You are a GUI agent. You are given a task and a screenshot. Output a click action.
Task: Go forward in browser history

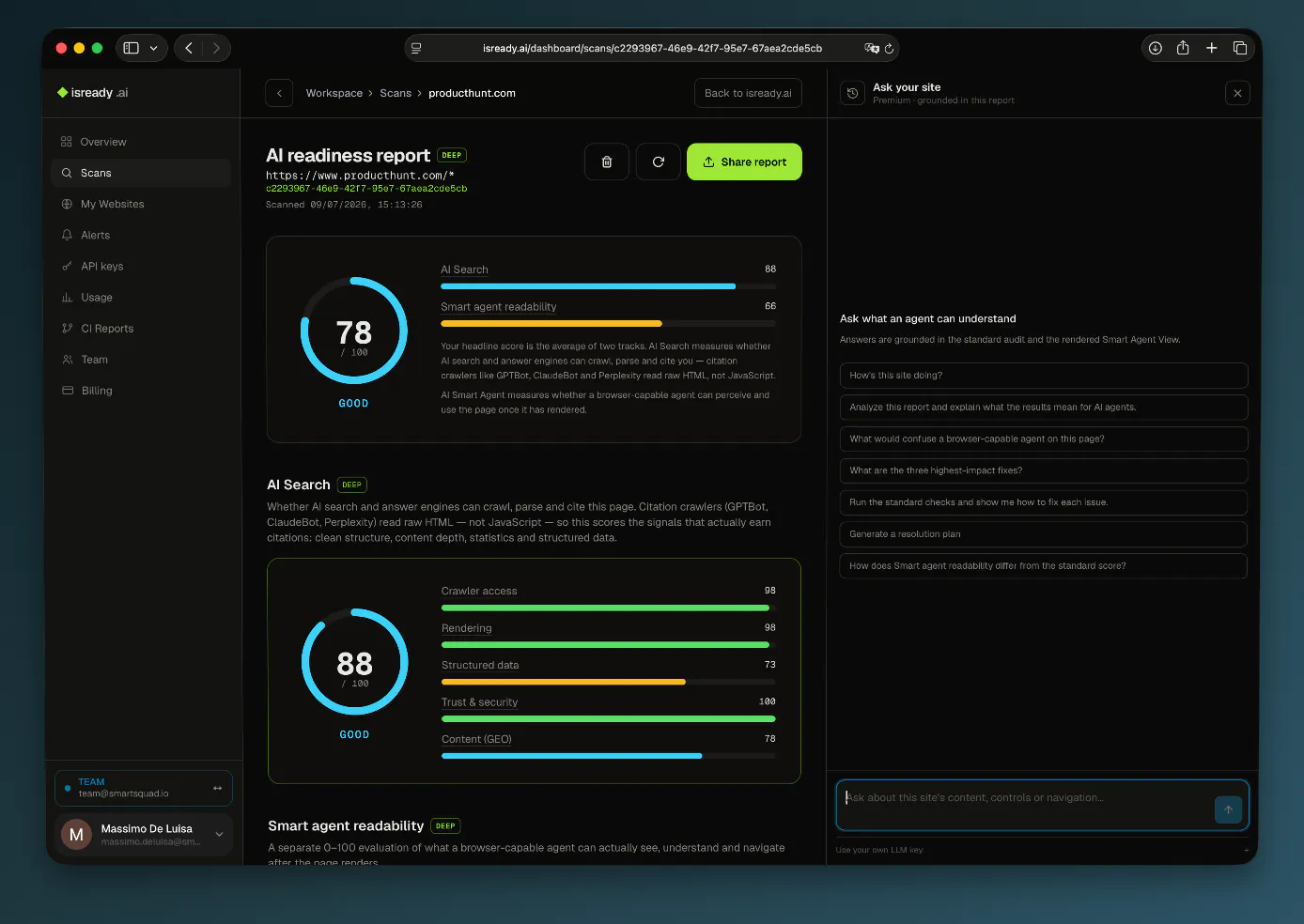click(x=216, y=48)
